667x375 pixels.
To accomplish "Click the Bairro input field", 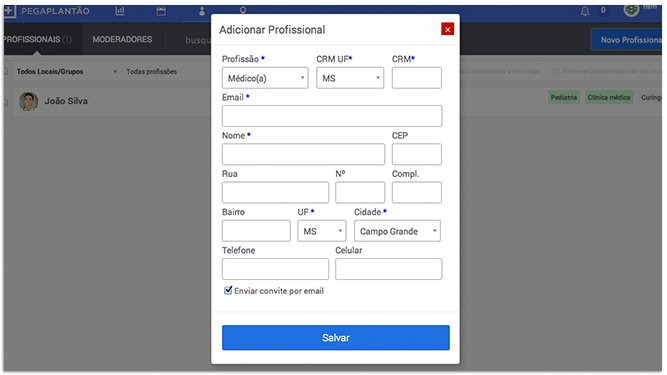I will point(256,231).
